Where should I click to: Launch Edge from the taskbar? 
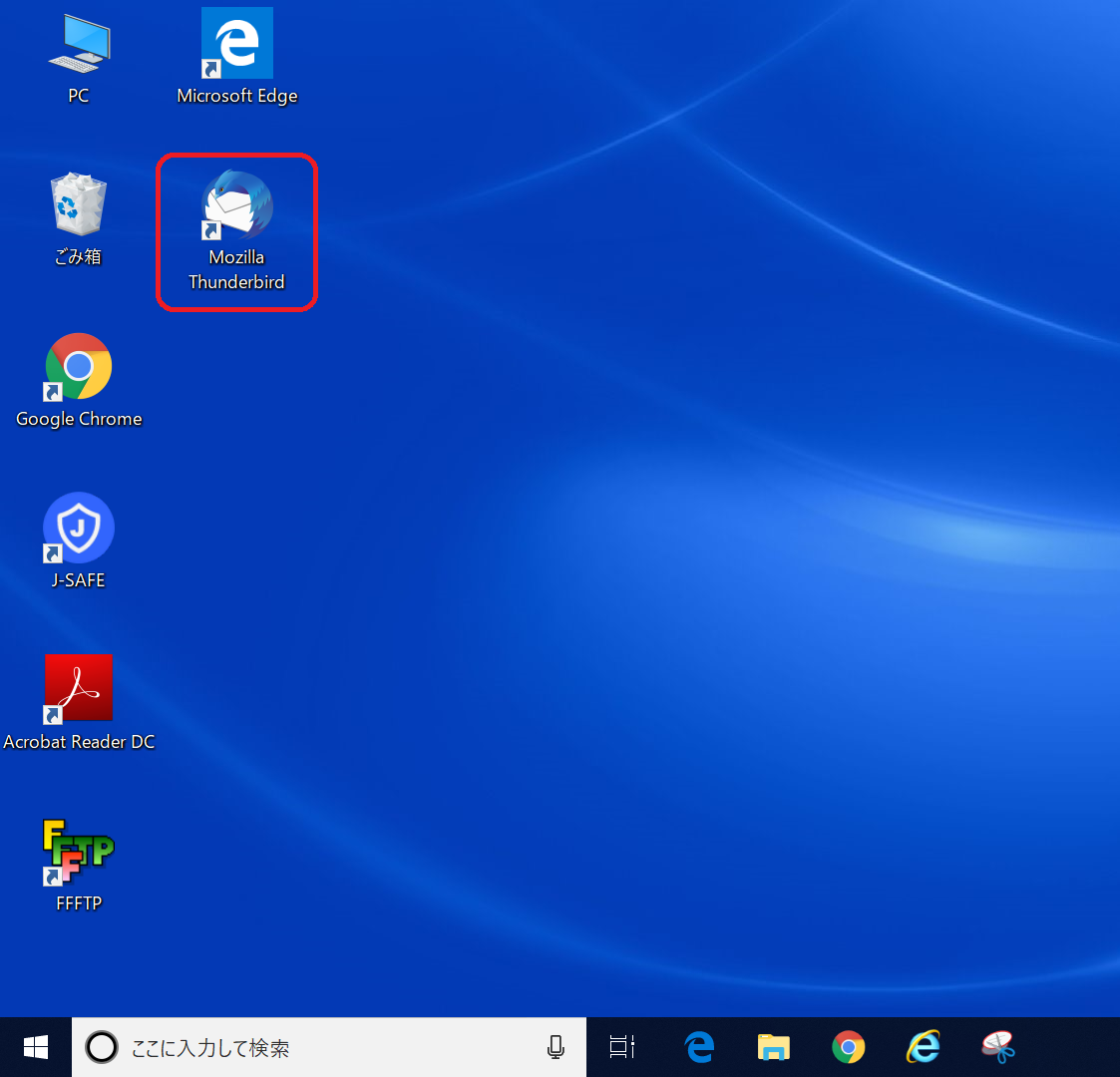(699, 1048)
